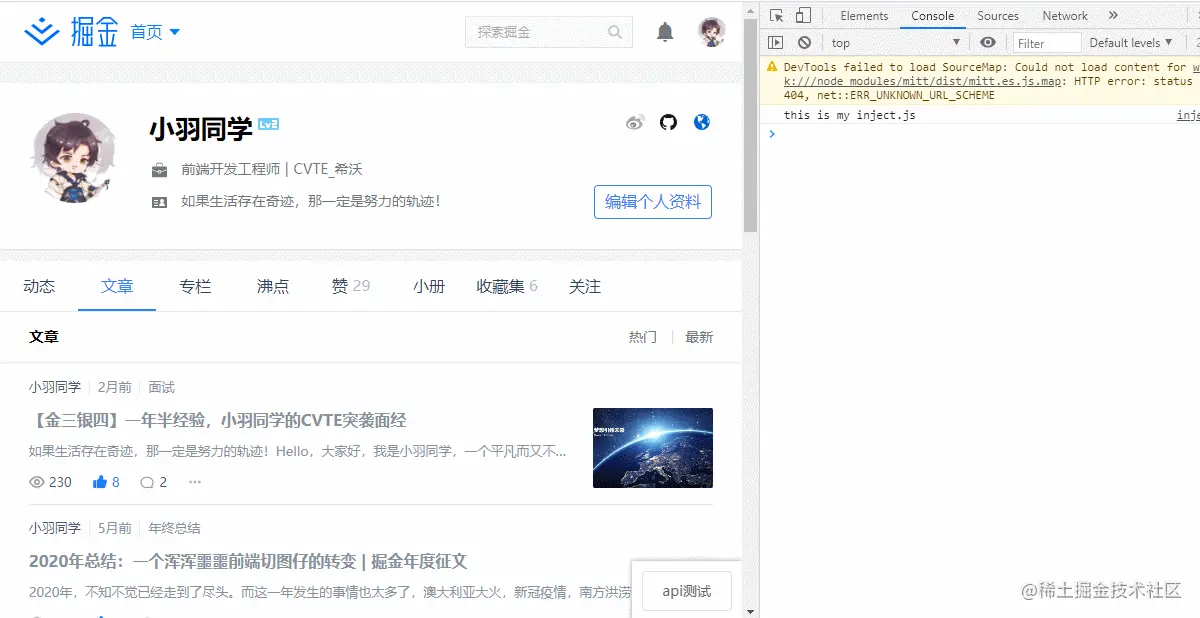Open the Weibo profile icon
1200x618 pixels.
tap(635, 123)
